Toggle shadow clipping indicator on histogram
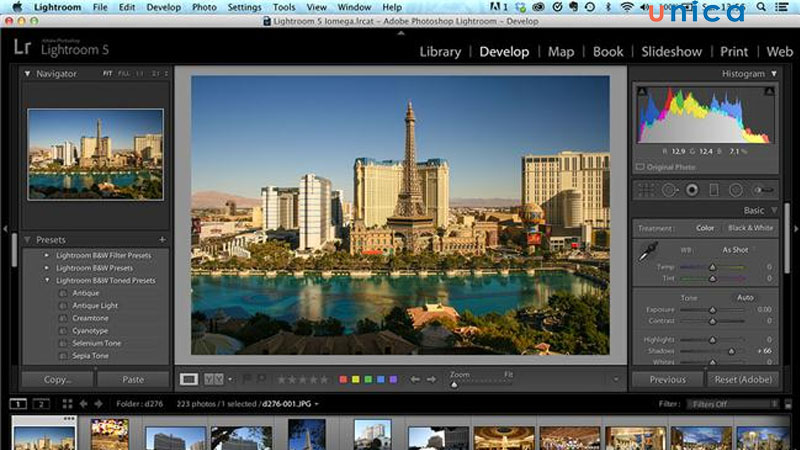 [x=642, y=91]
